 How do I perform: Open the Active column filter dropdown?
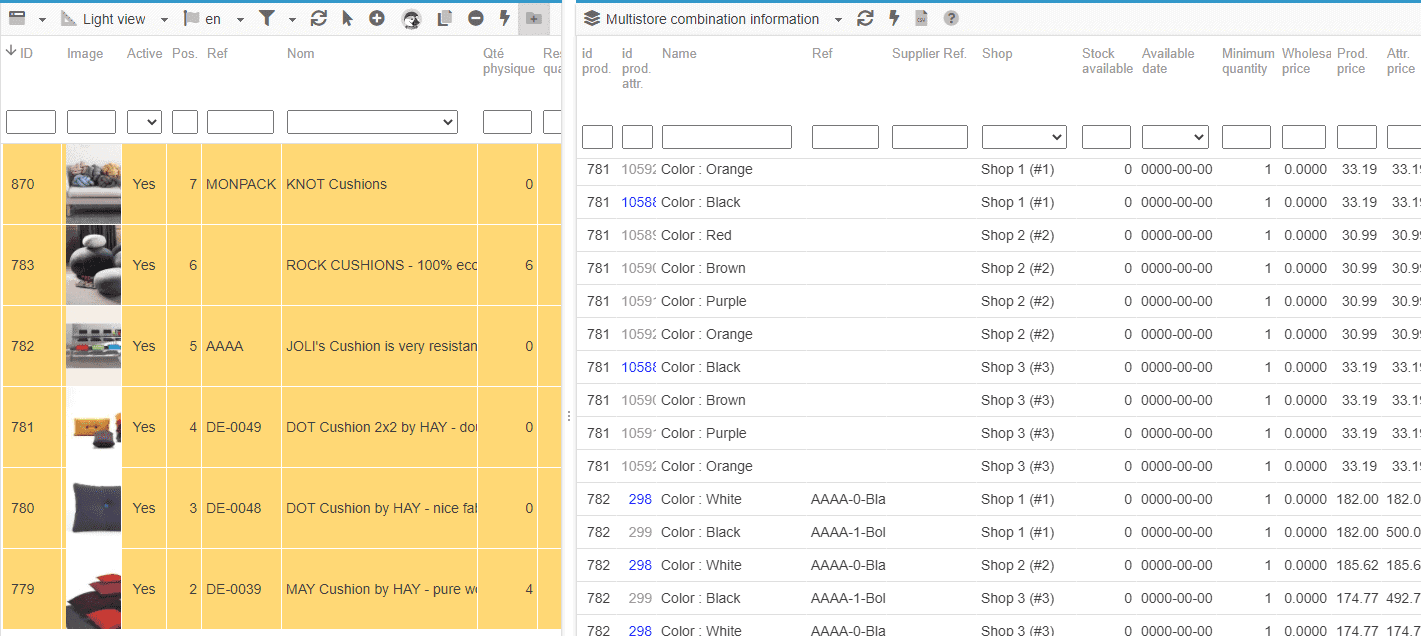point(144,122)
